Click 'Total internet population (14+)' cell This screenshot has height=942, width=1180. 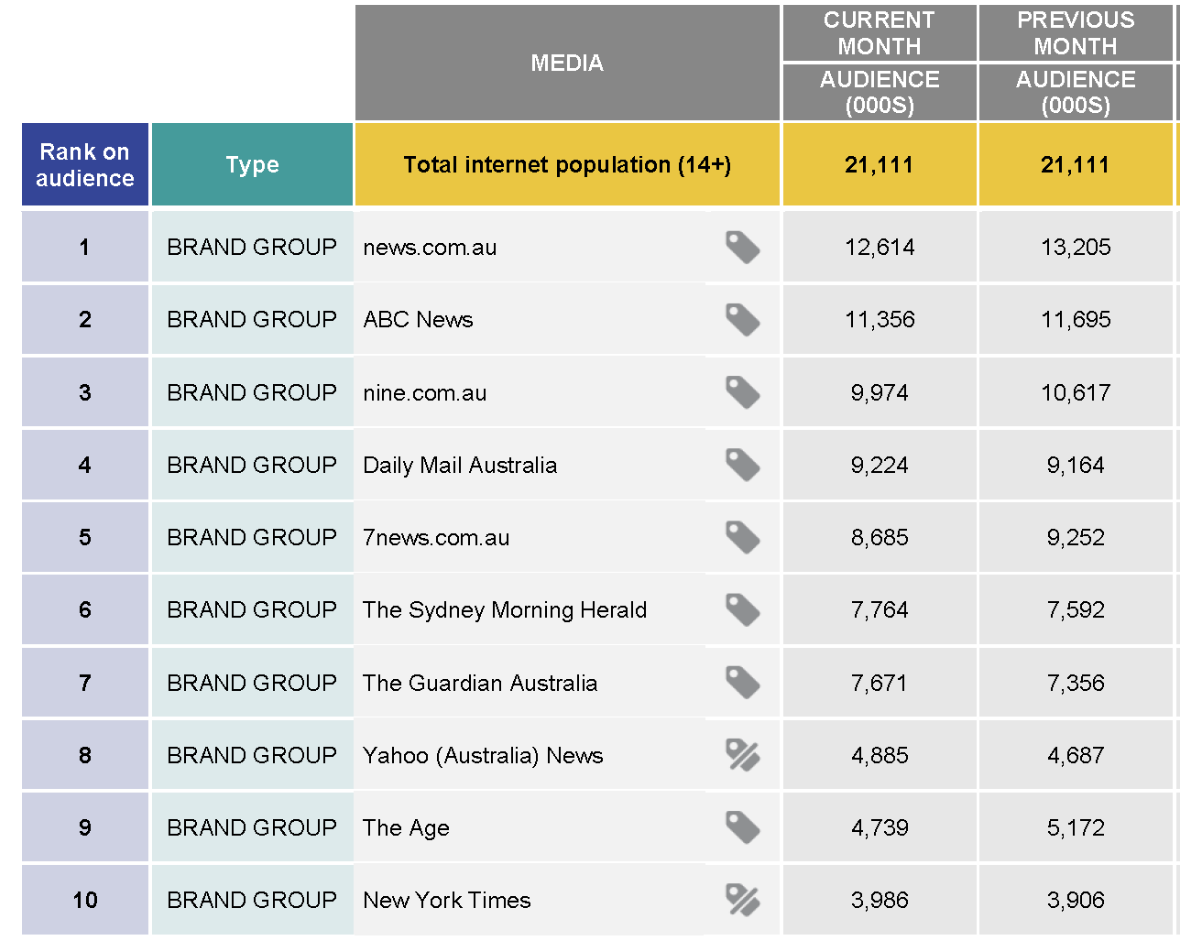(567, 164)
